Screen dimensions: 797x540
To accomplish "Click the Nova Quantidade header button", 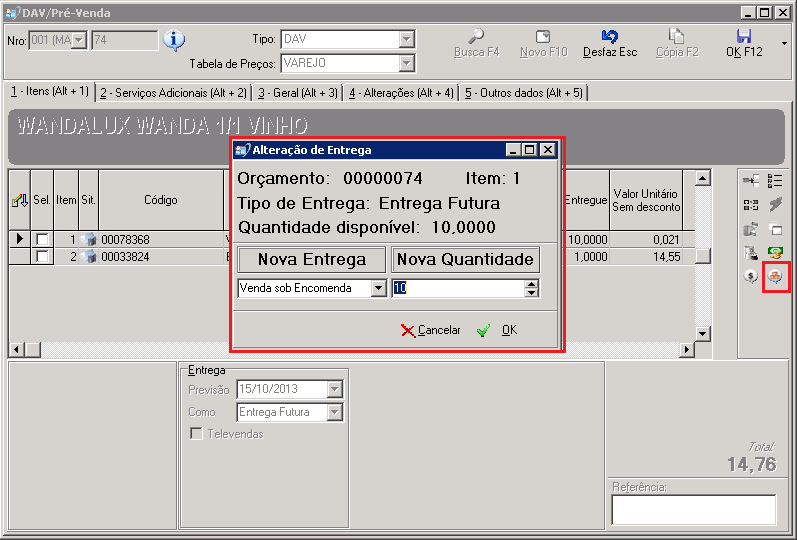I will pos(465,259).
